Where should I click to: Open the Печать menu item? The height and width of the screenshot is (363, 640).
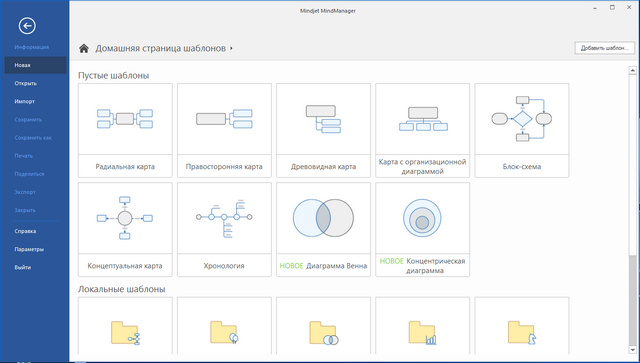pos(24,156)
